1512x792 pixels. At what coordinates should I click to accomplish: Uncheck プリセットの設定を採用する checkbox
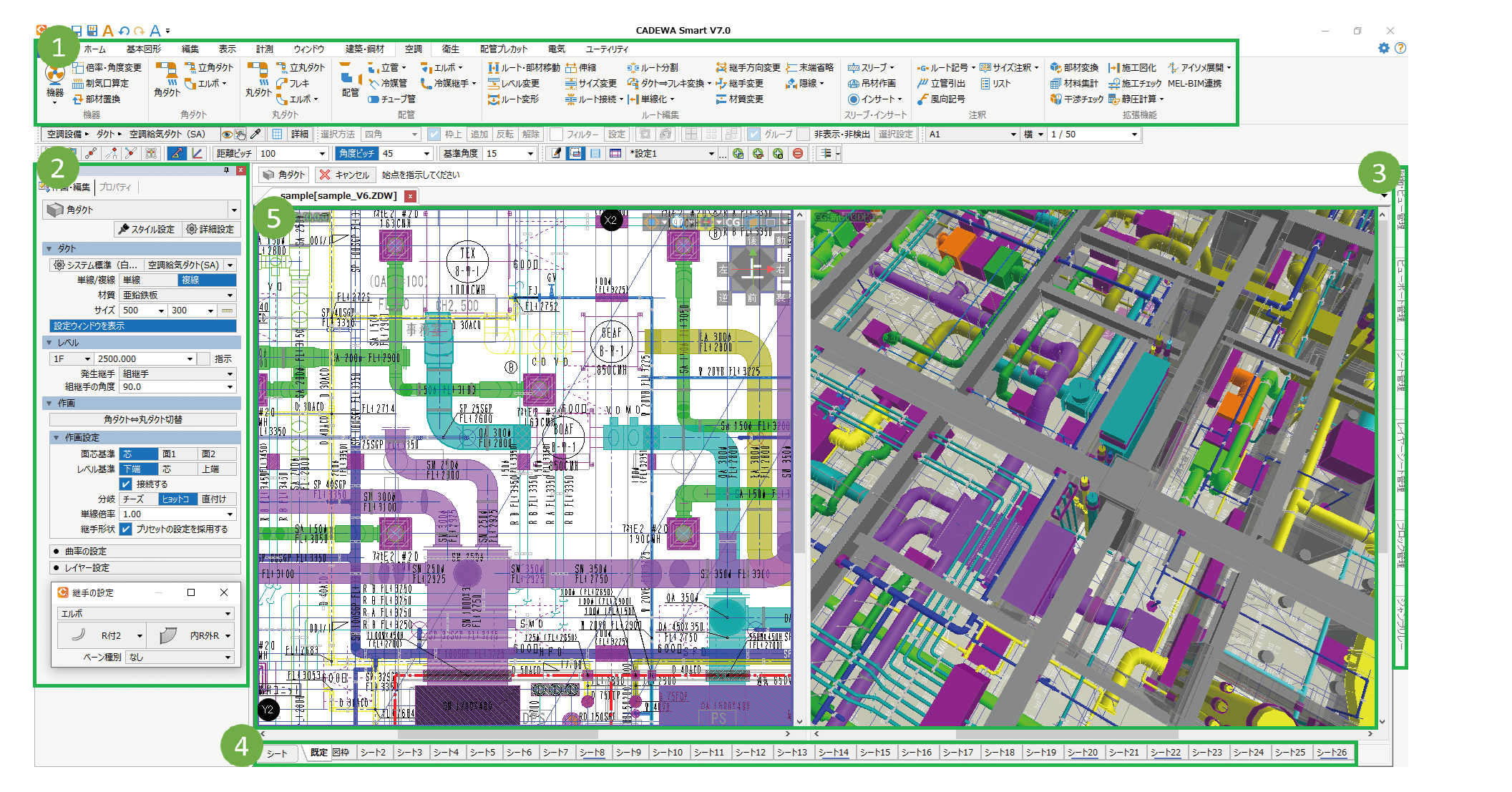[x=127, y=529]
